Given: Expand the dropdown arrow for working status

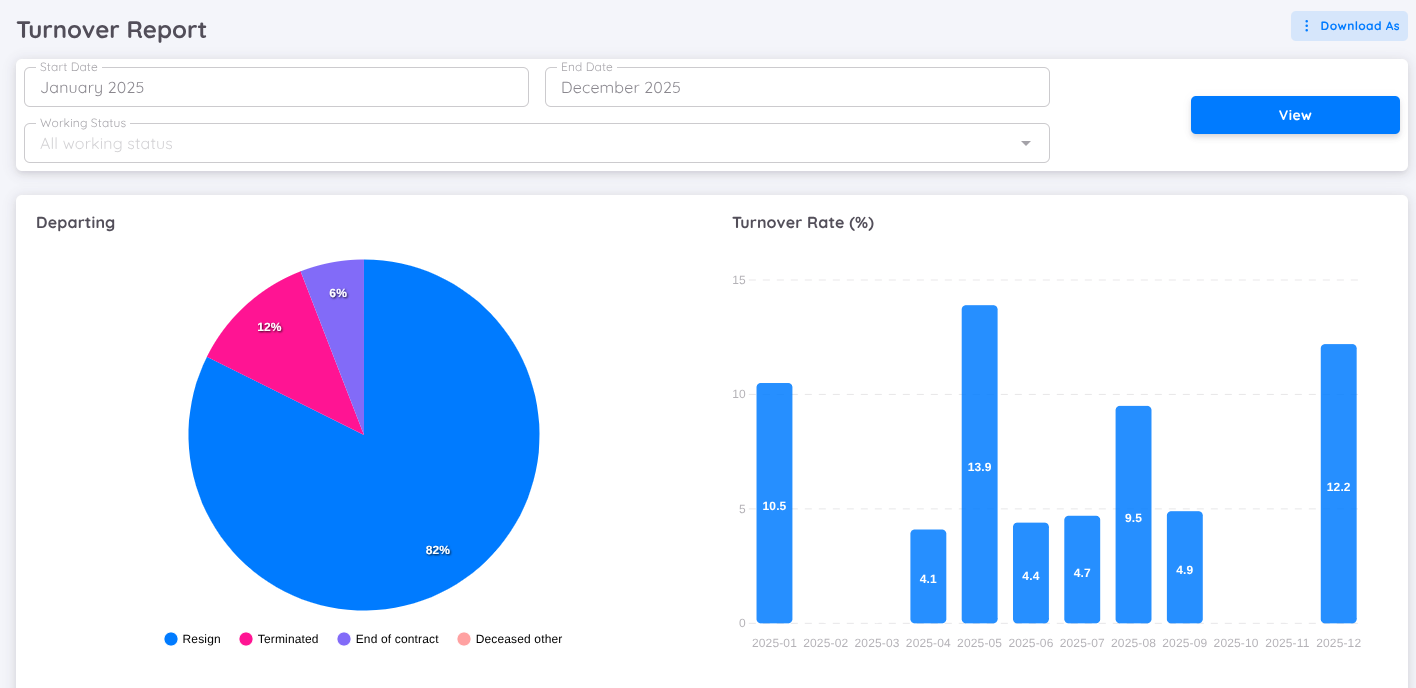Looking at the screenshot, I should [x=1025, y=143].
